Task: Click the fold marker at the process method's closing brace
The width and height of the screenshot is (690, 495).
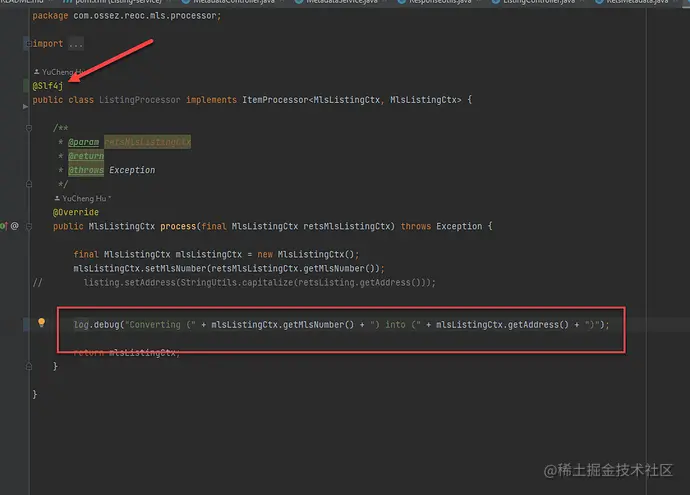Action: (29, 366)
